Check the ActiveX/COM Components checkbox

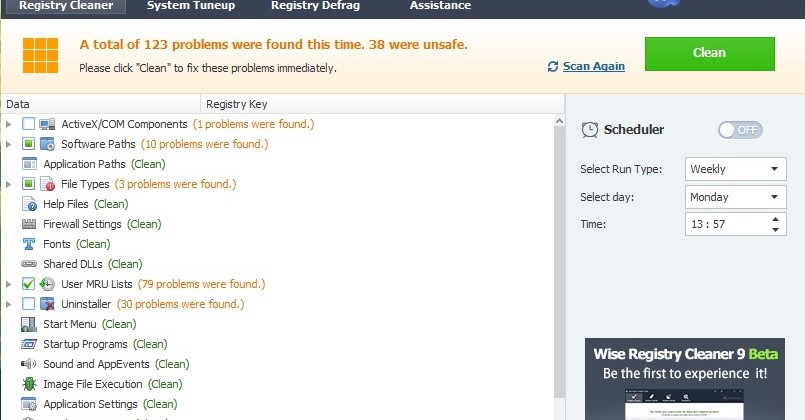pos(28,124)
